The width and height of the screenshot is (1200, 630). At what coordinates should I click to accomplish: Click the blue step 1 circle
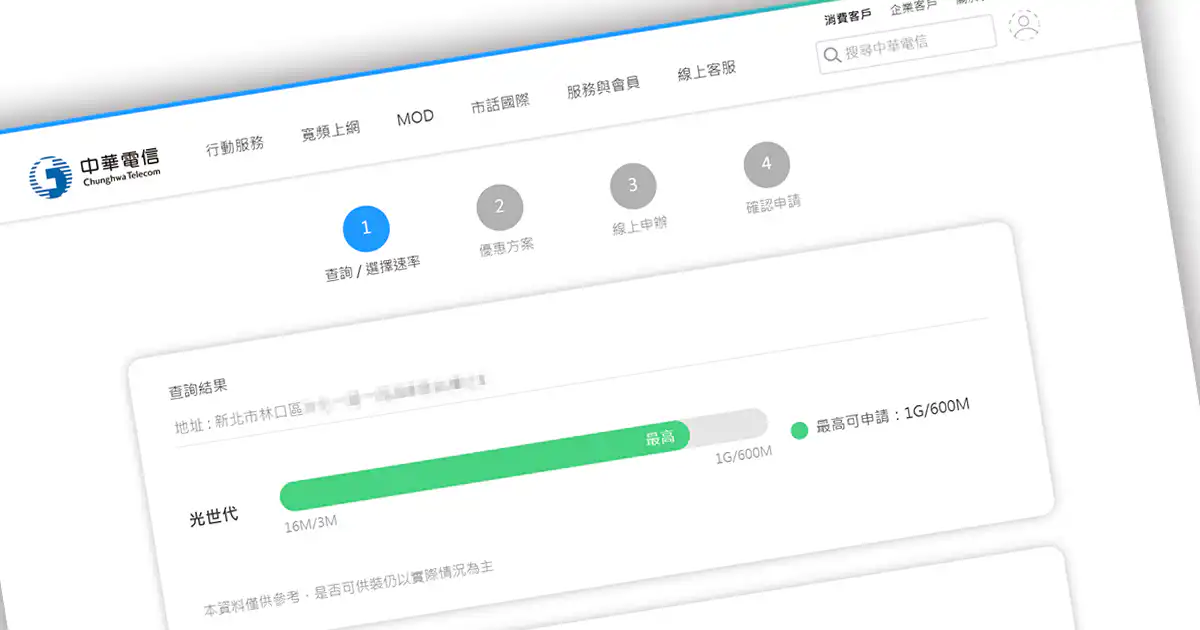pos(366,228)
